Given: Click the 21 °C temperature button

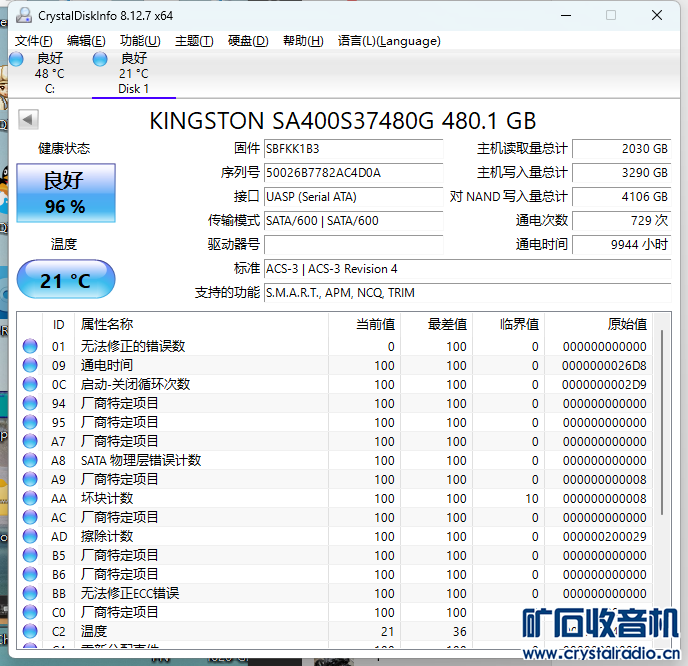Looking at the screenshot, I should [65, 280].
